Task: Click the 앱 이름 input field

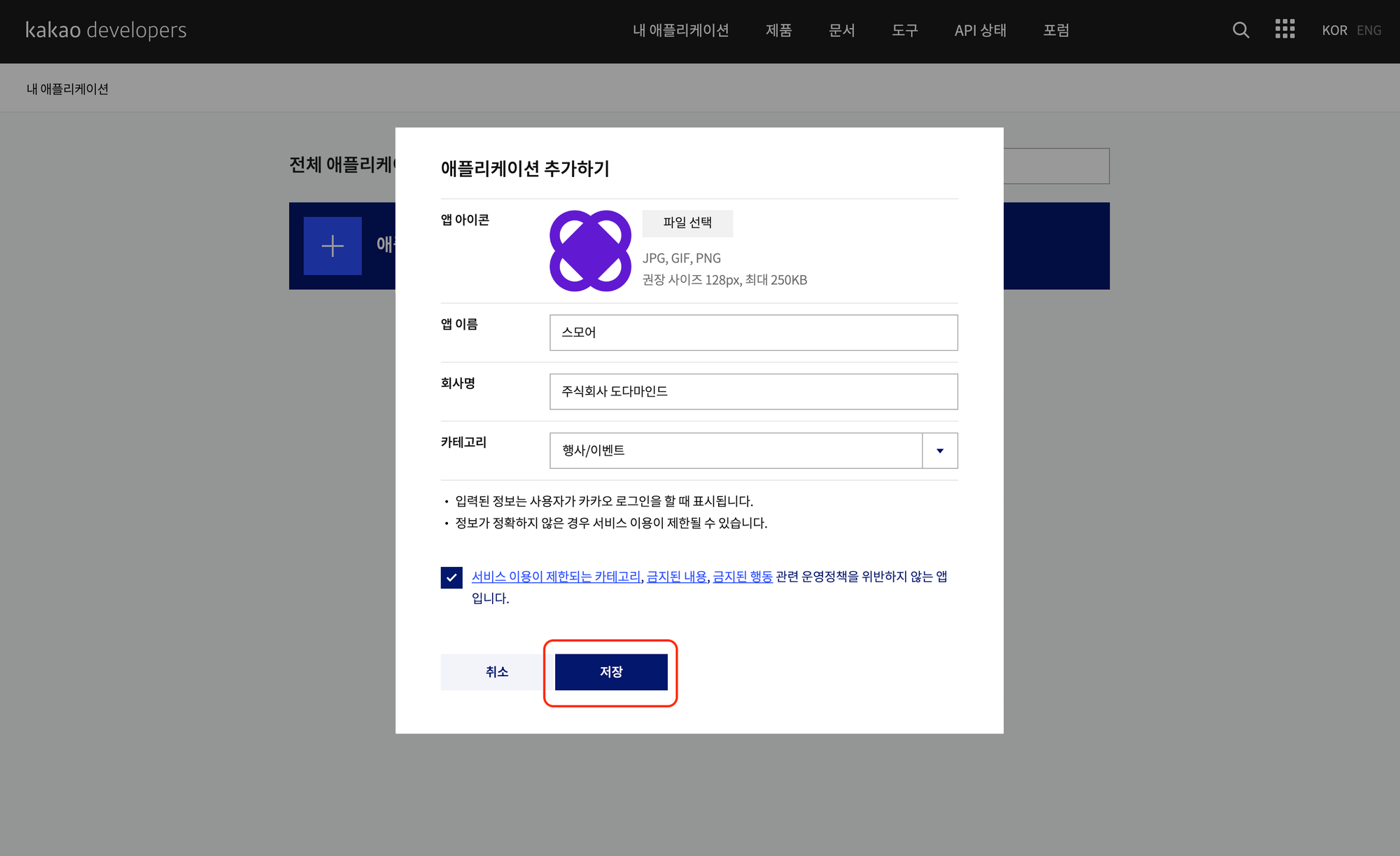Action: click(753, 332)
